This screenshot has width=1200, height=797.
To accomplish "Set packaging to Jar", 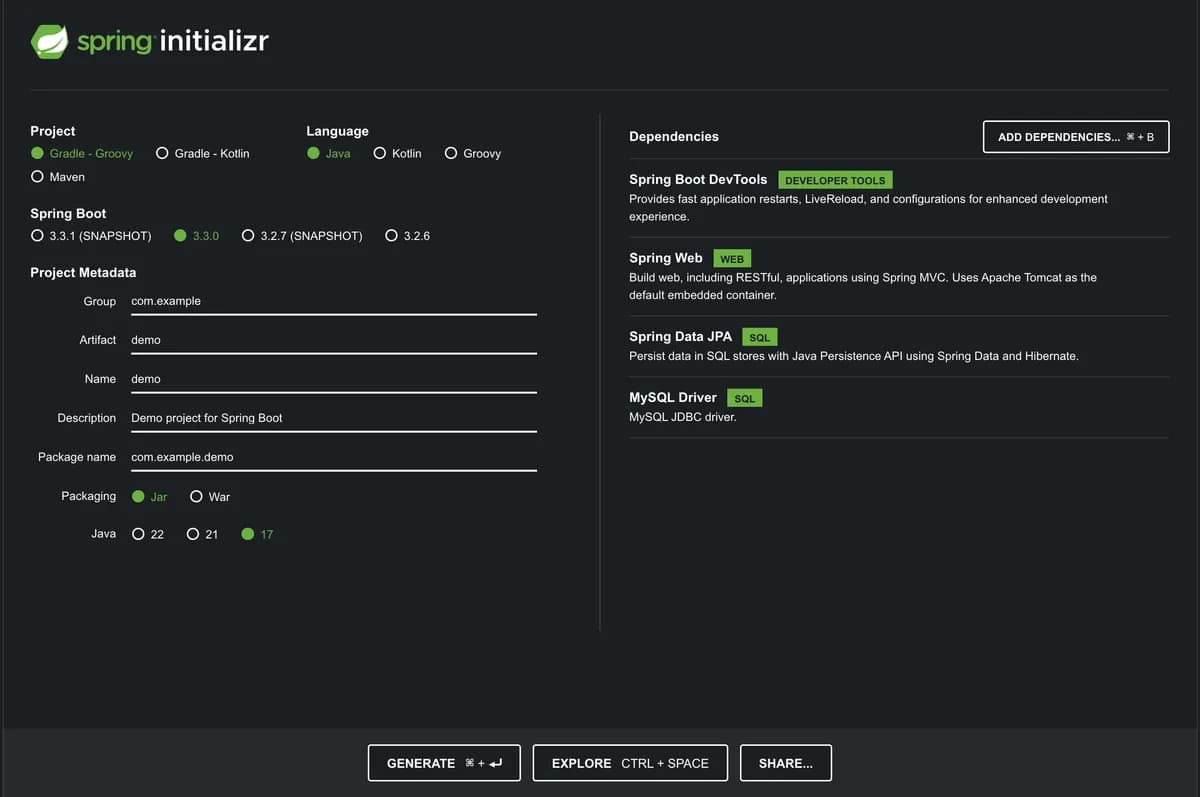I will click(x=149, y=496).
